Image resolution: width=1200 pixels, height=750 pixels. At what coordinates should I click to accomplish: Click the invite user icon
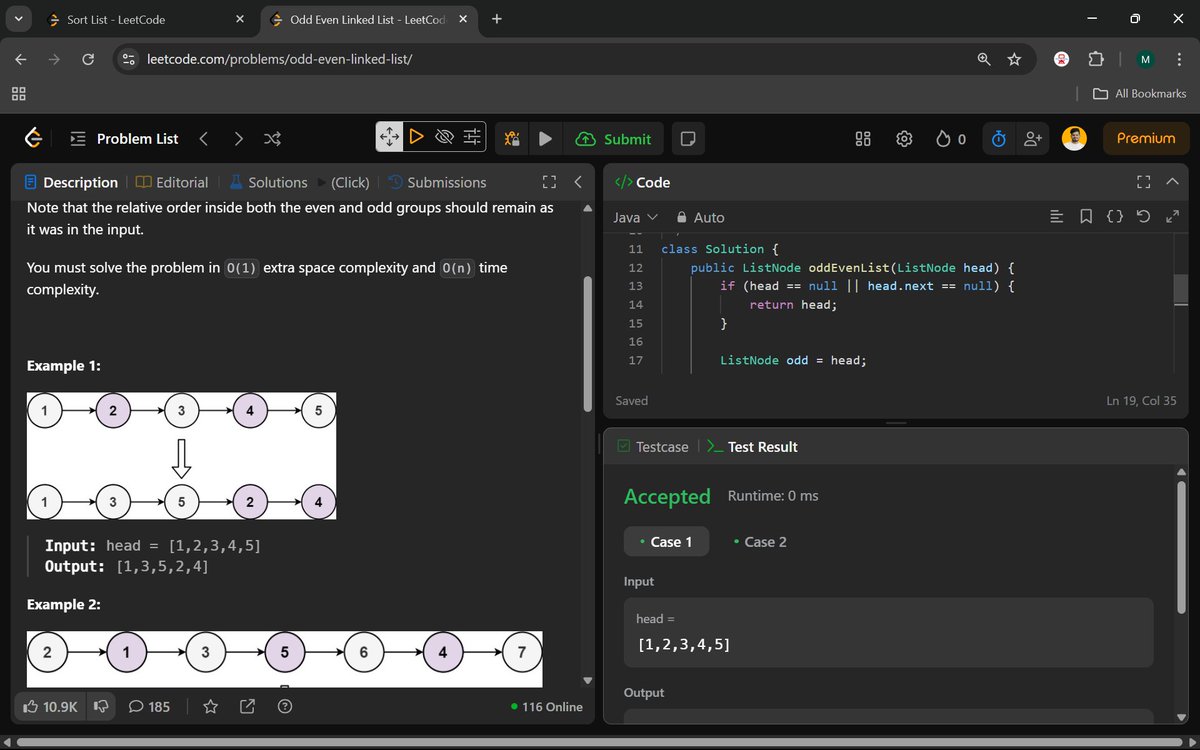(1033, 139)
